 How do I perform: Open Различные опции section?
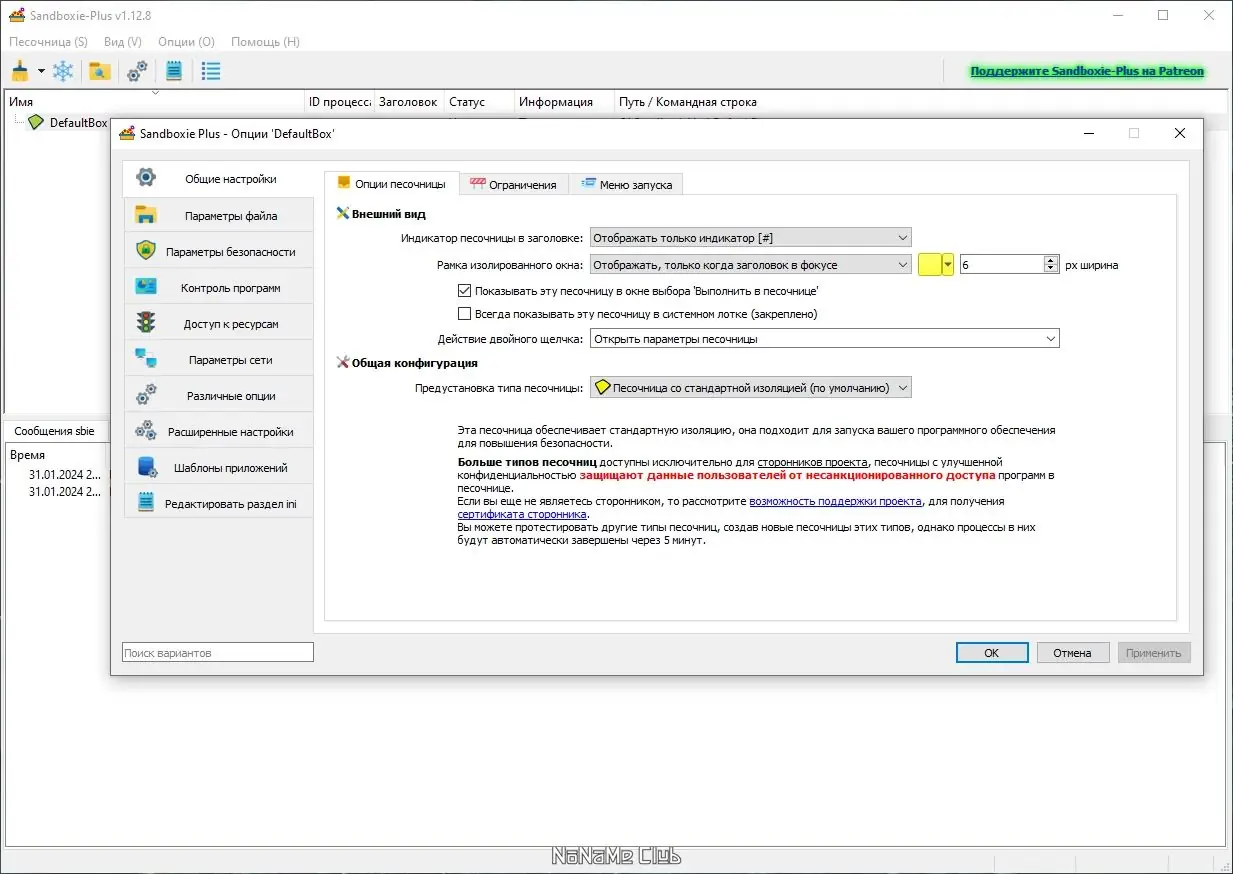pyautogui.click(x=218, y=395)
